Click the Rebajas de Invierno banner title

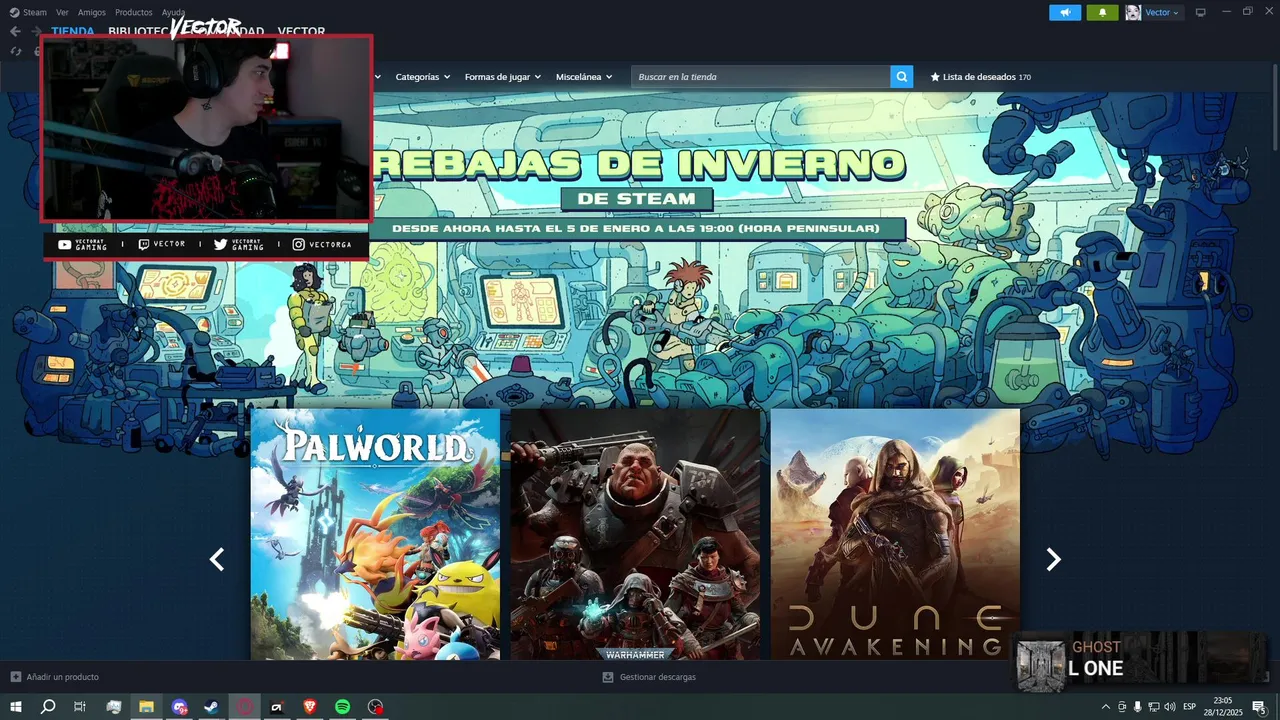click(x=638, y=164)
